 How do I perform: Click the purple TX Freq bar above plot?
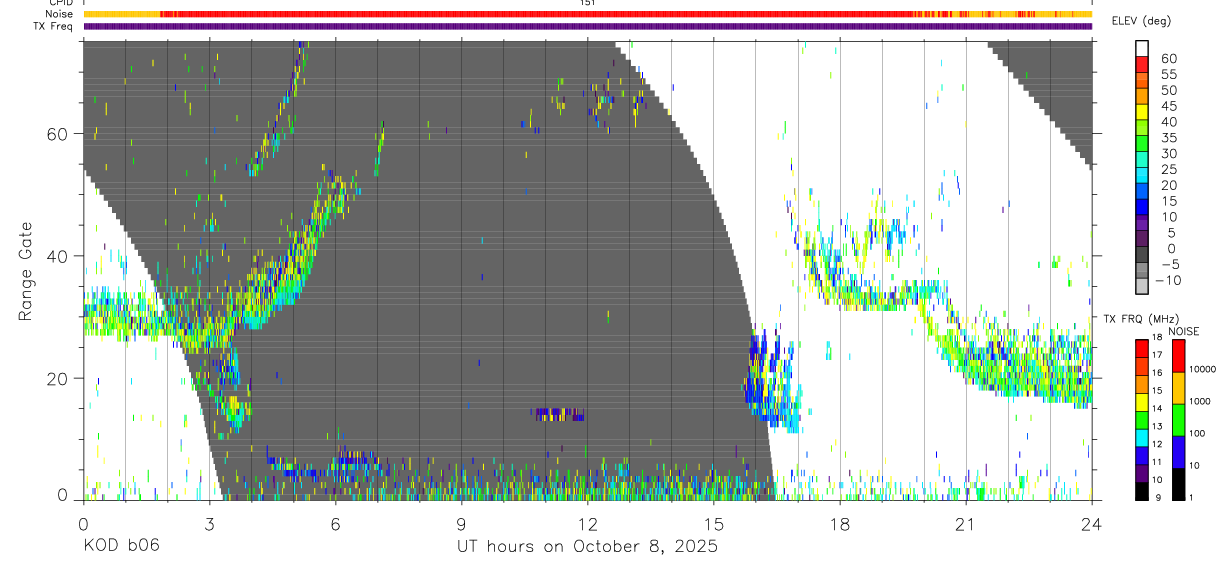click(587, 26)
